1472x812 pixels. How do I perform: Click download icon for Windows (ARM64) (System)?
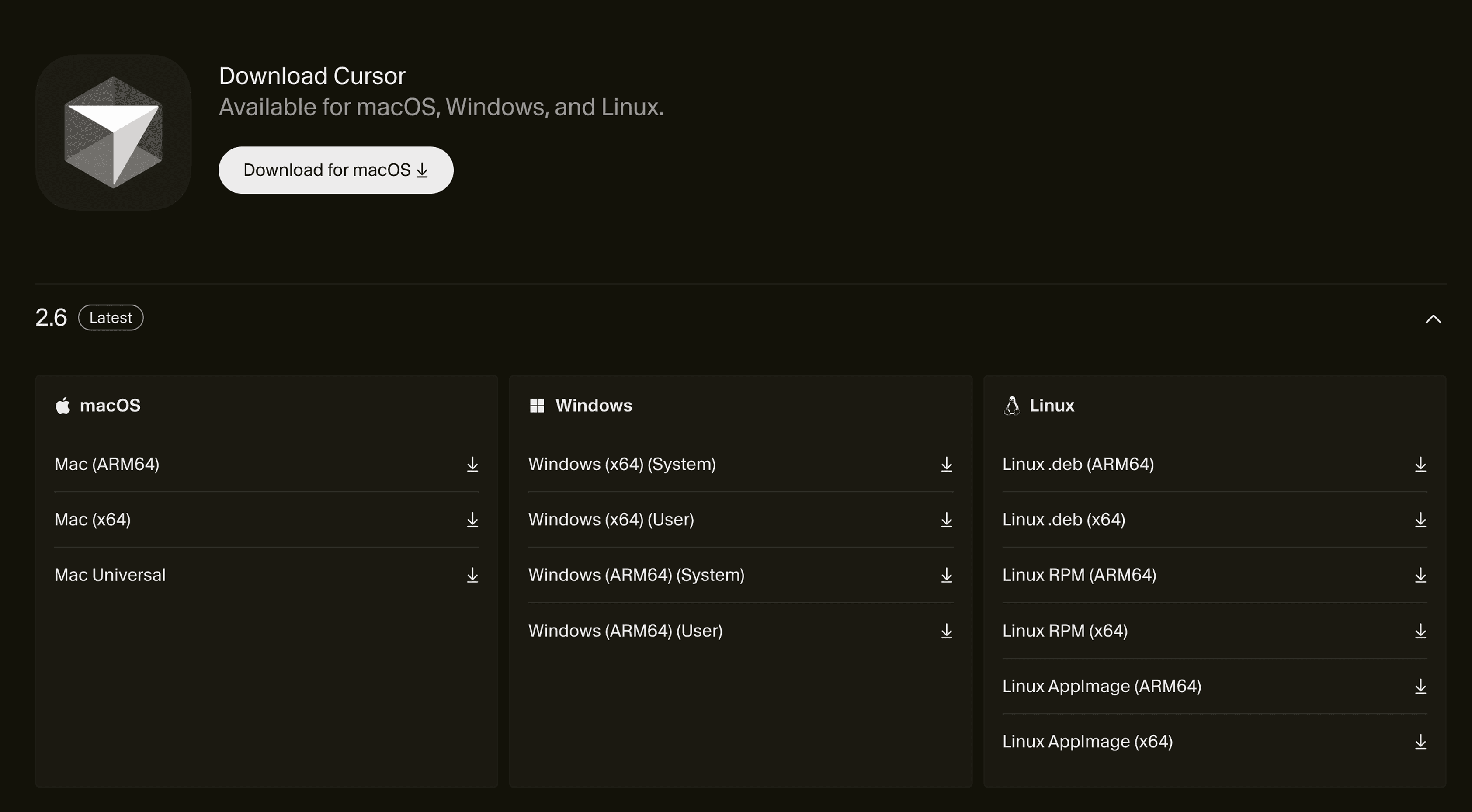pyautogui.click(x=946, y=575)
